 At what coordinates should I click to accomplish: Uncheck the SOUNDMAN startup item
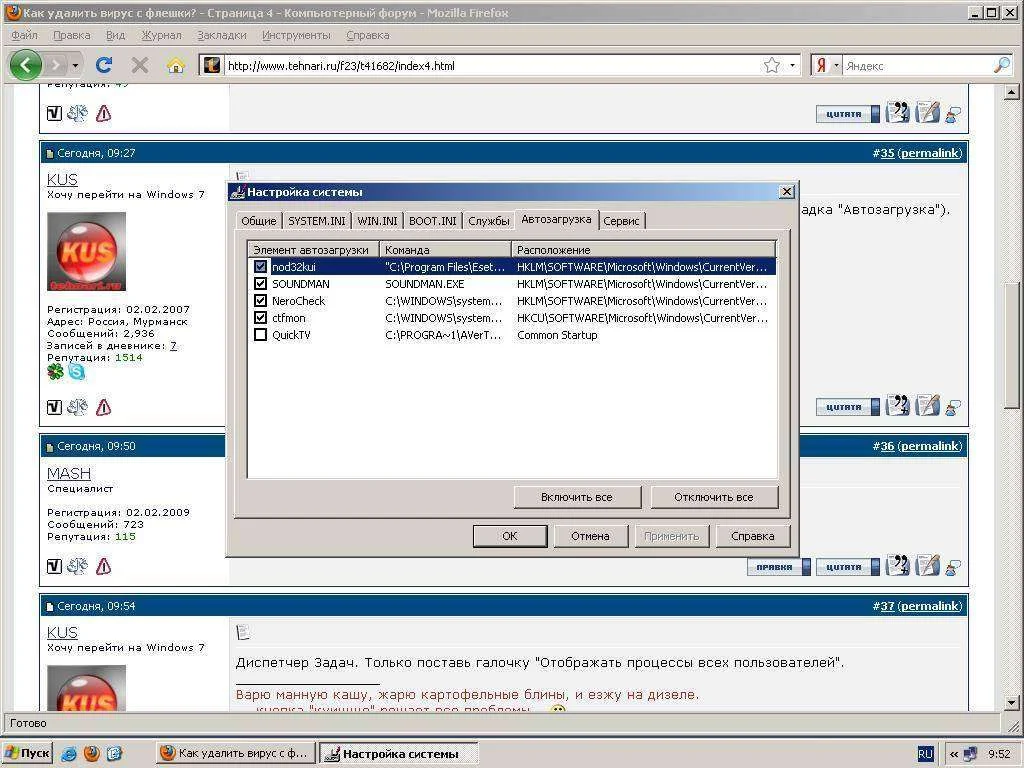261,283
